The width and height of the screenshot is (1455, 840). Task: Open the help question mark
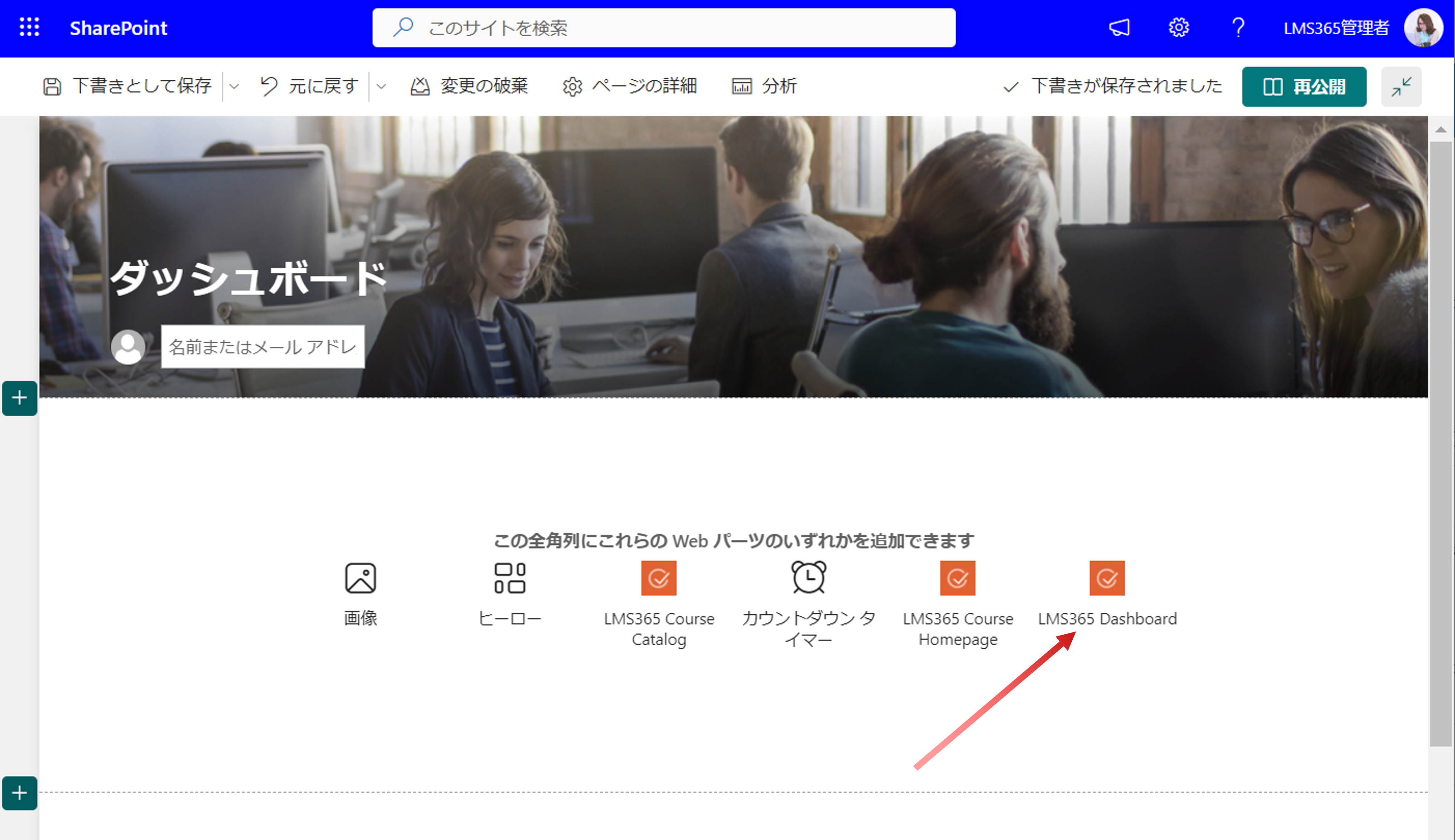tap(1238, 28)
